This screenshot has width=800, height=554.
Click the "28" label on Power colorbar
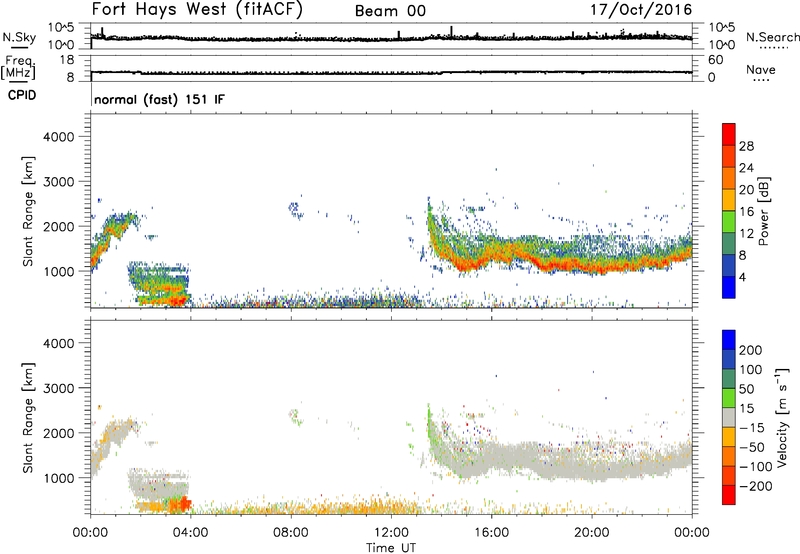point(746,146)
